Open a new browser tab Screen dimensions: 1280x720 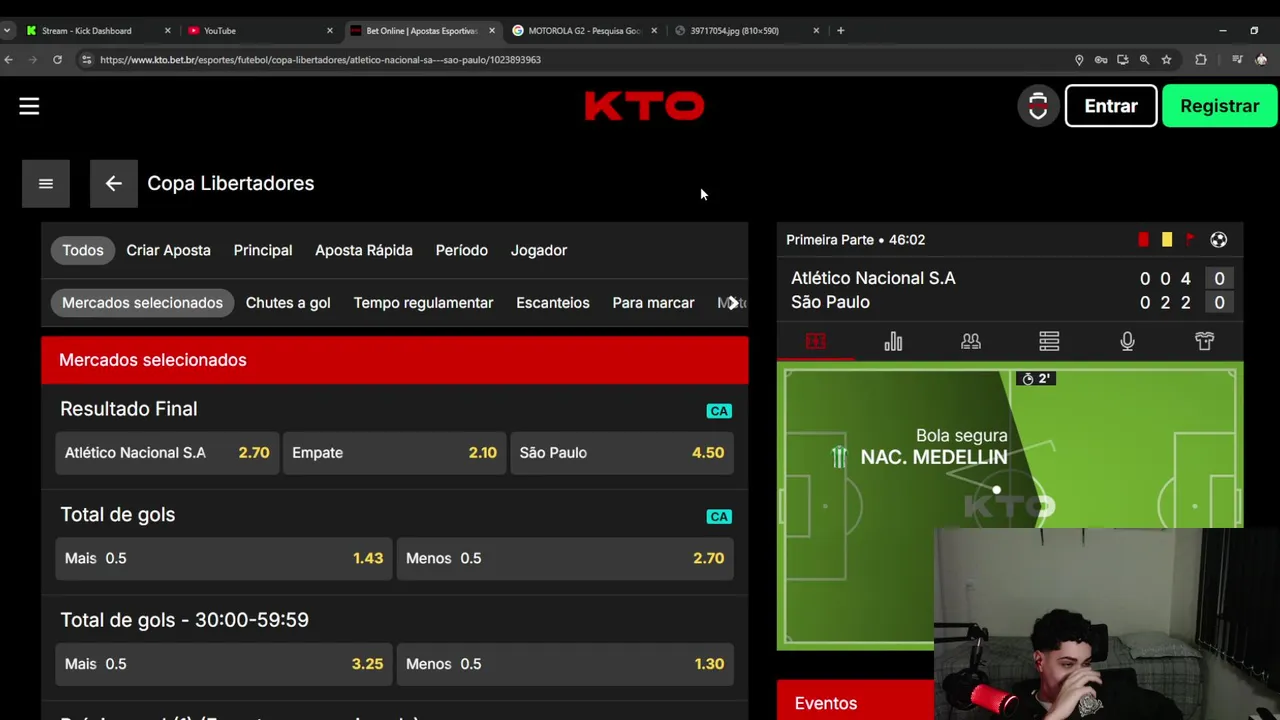(x=840, y=31)
